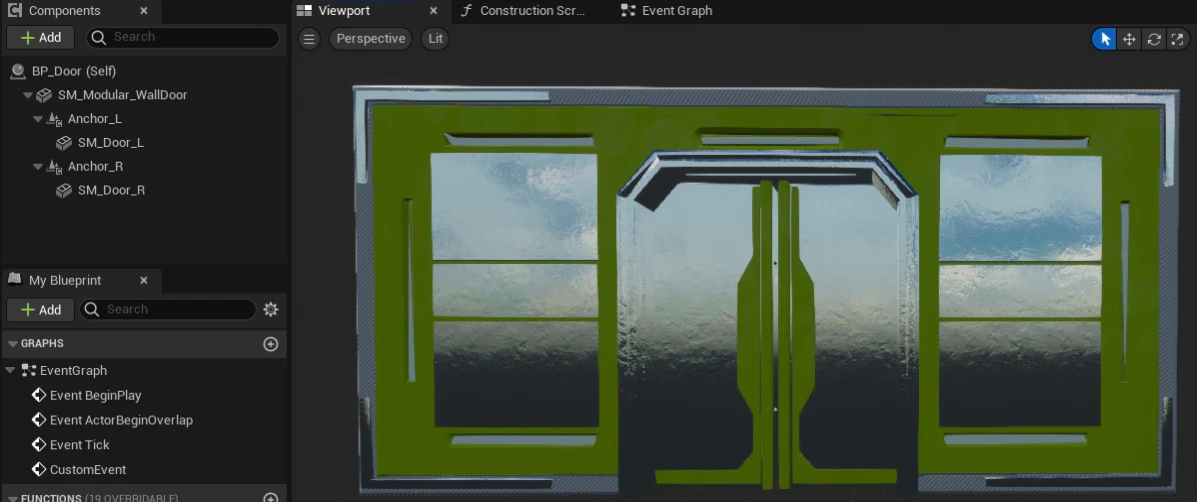Select the BP_Door (Self) root item
The width and height of the screenshot is (1197, 502).
(74, 71)
